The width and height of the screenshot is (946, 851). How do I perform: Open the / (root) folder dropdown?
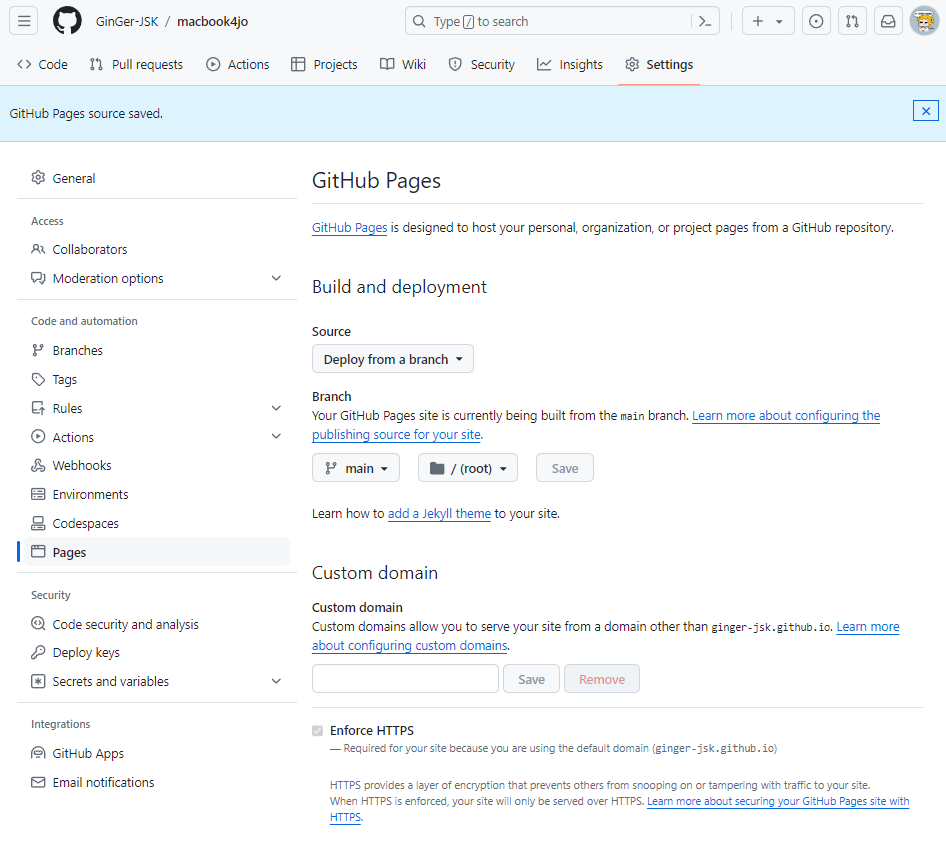[468, 468]
